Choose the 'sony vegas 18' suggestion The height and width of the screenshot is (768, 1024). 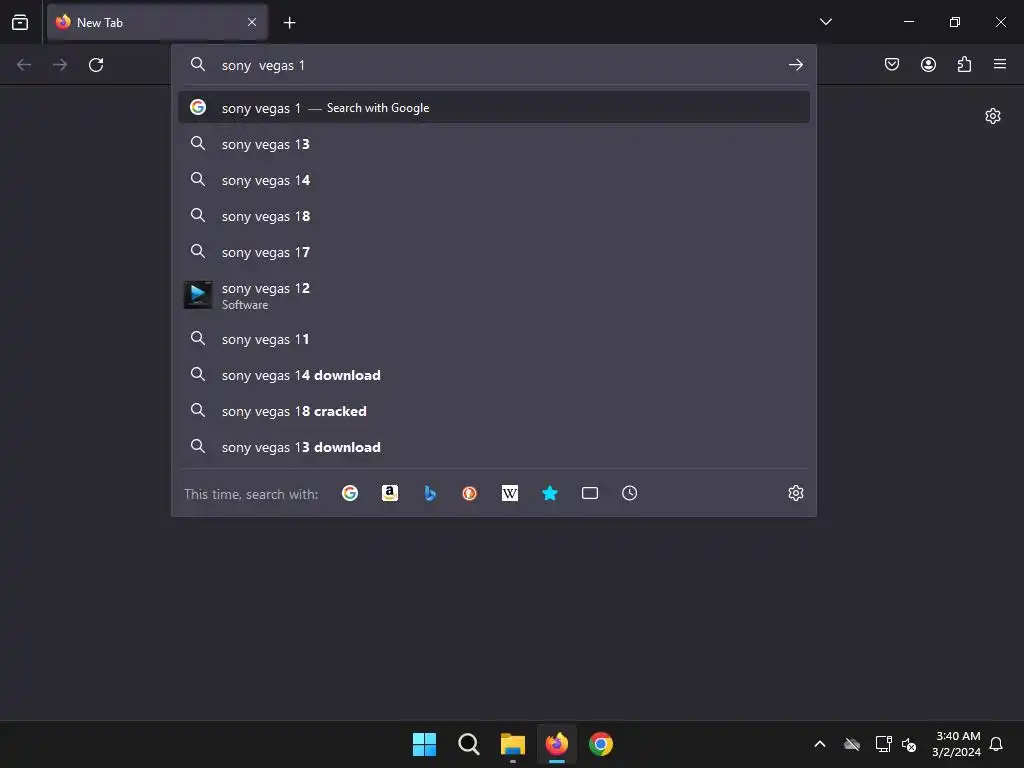coord(494,216)
